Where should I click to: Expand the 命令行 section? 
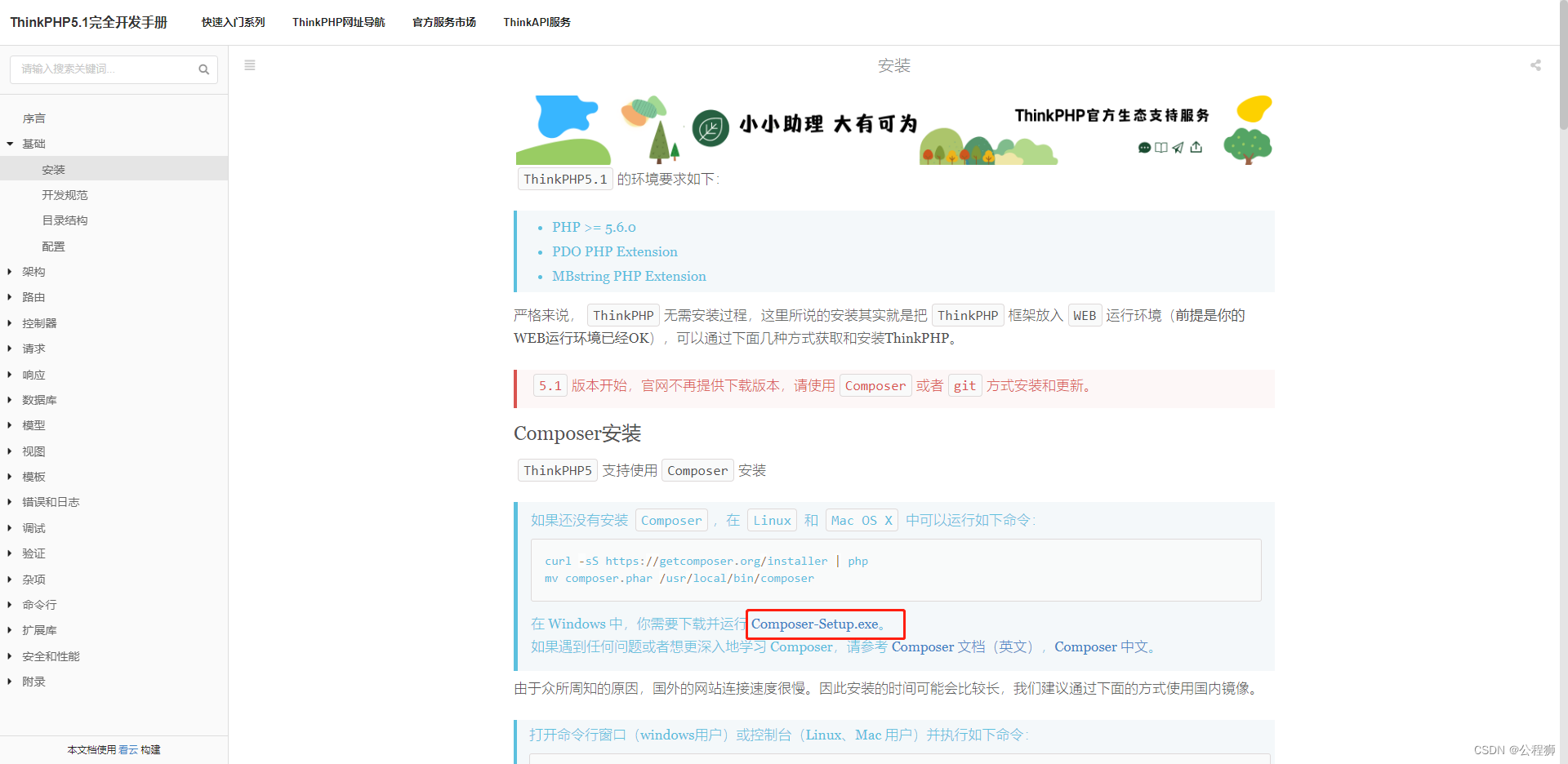(x=10, y=605)
